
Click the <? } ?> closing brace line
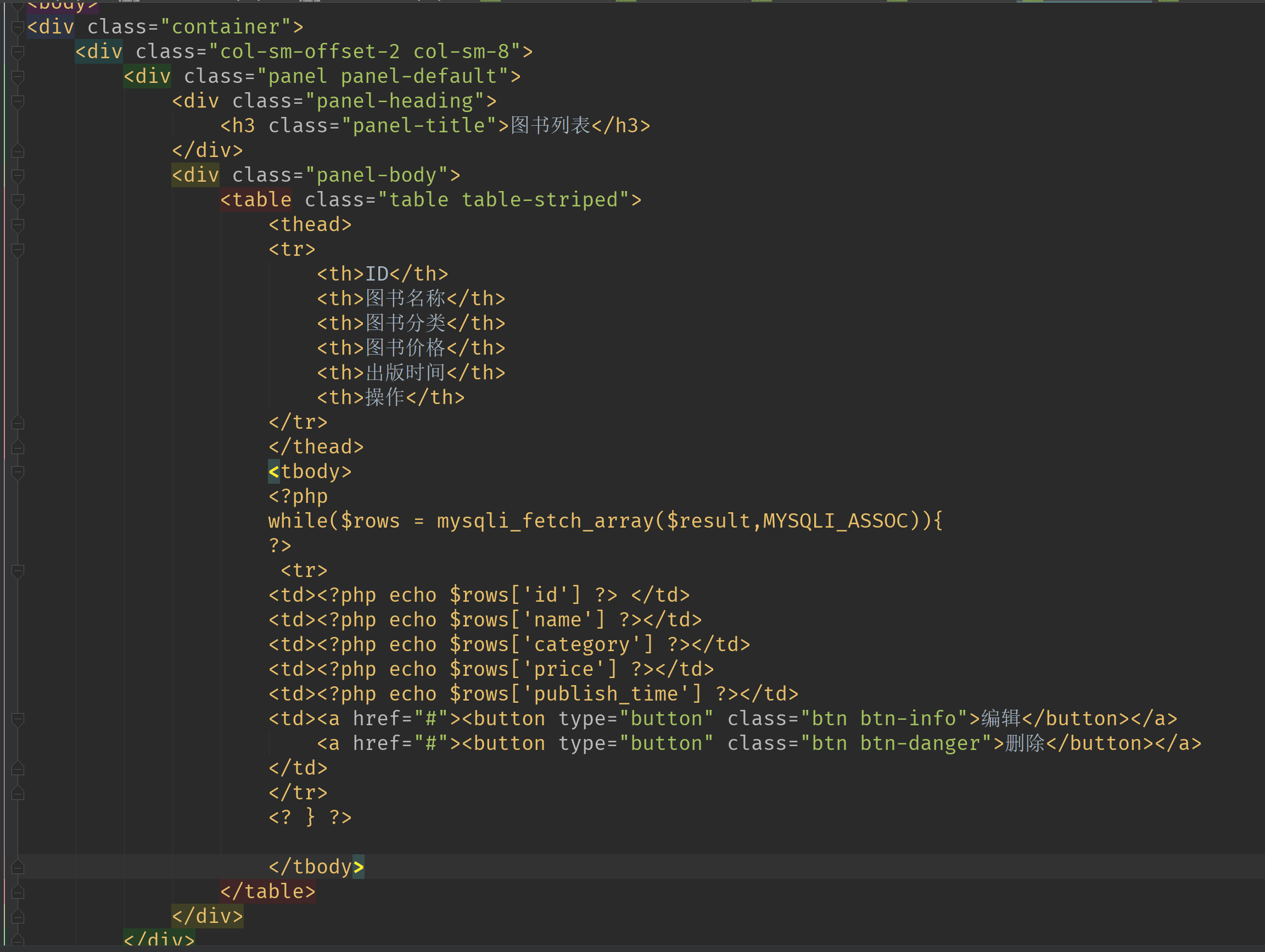(x=310, y=817)
